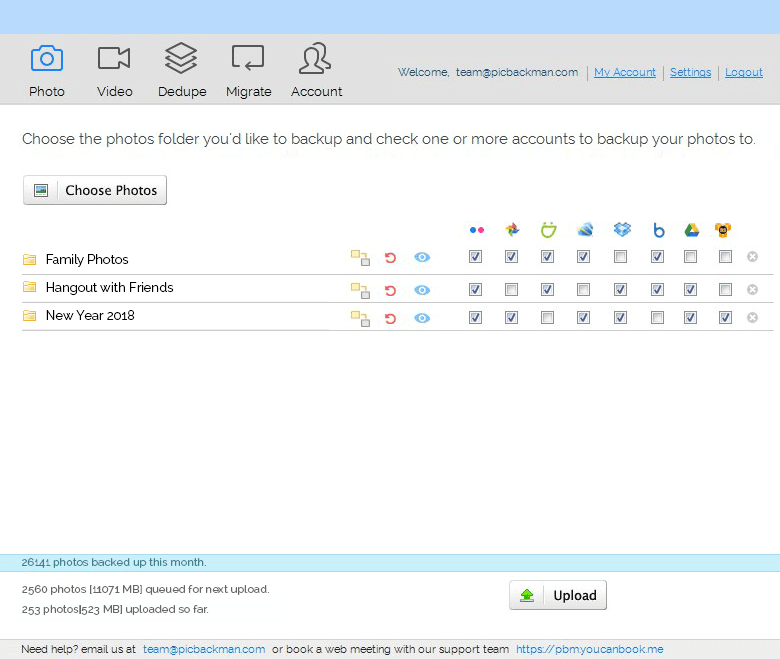
Task: Uncheck Dropbox for Hangout with Friends
Action: pos(620,289)
